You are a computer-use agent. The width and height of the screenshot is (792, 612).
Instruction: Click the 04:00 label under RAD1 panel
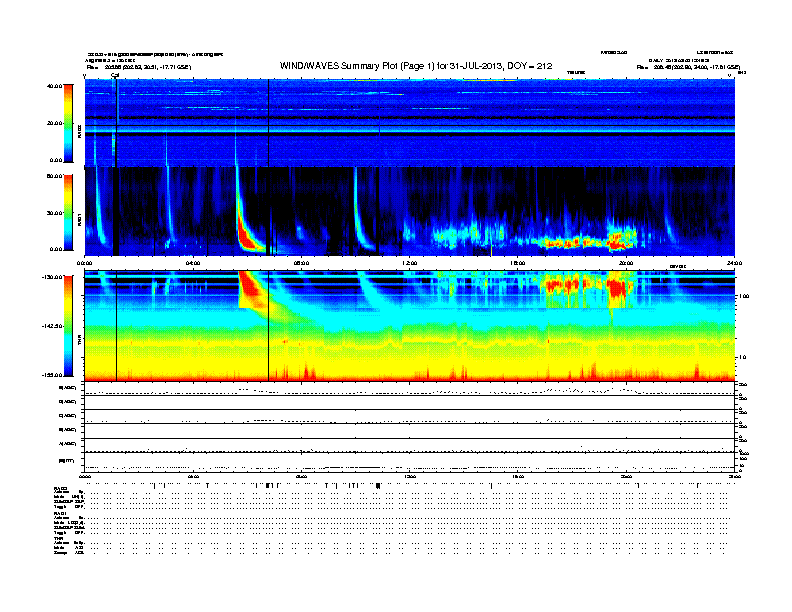(193, 263)
